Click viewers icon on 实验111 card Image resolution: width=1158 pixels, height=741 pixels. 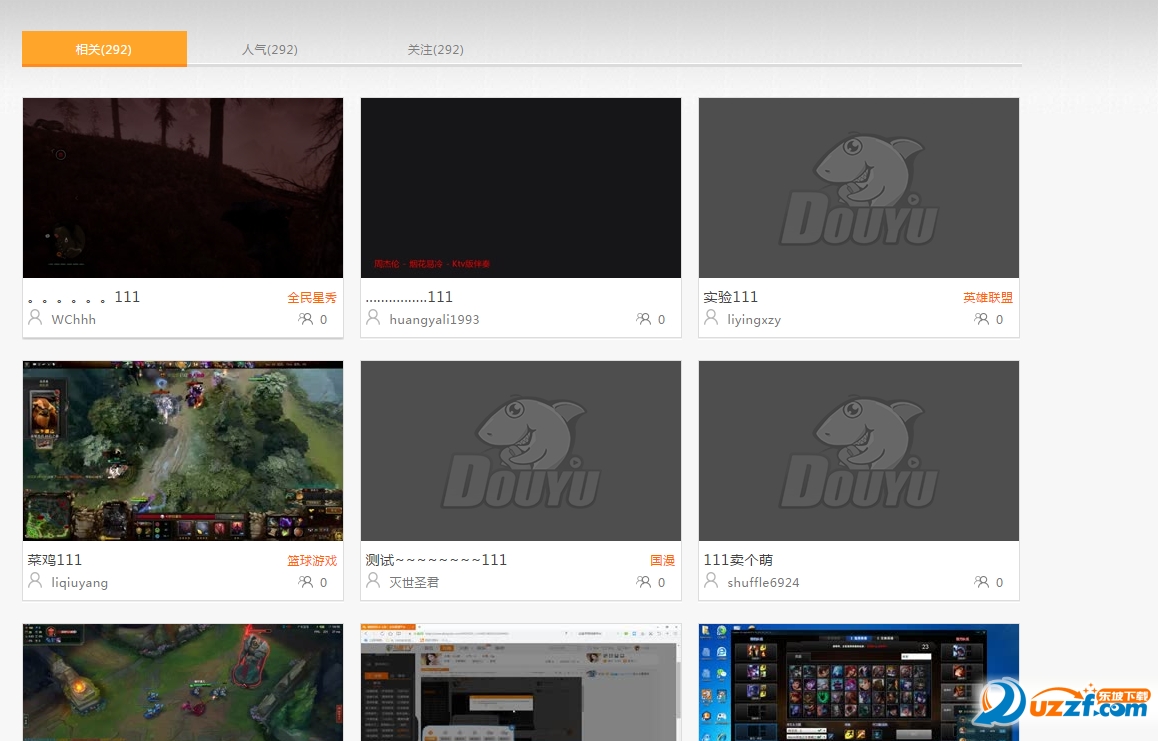click(981, 319)
